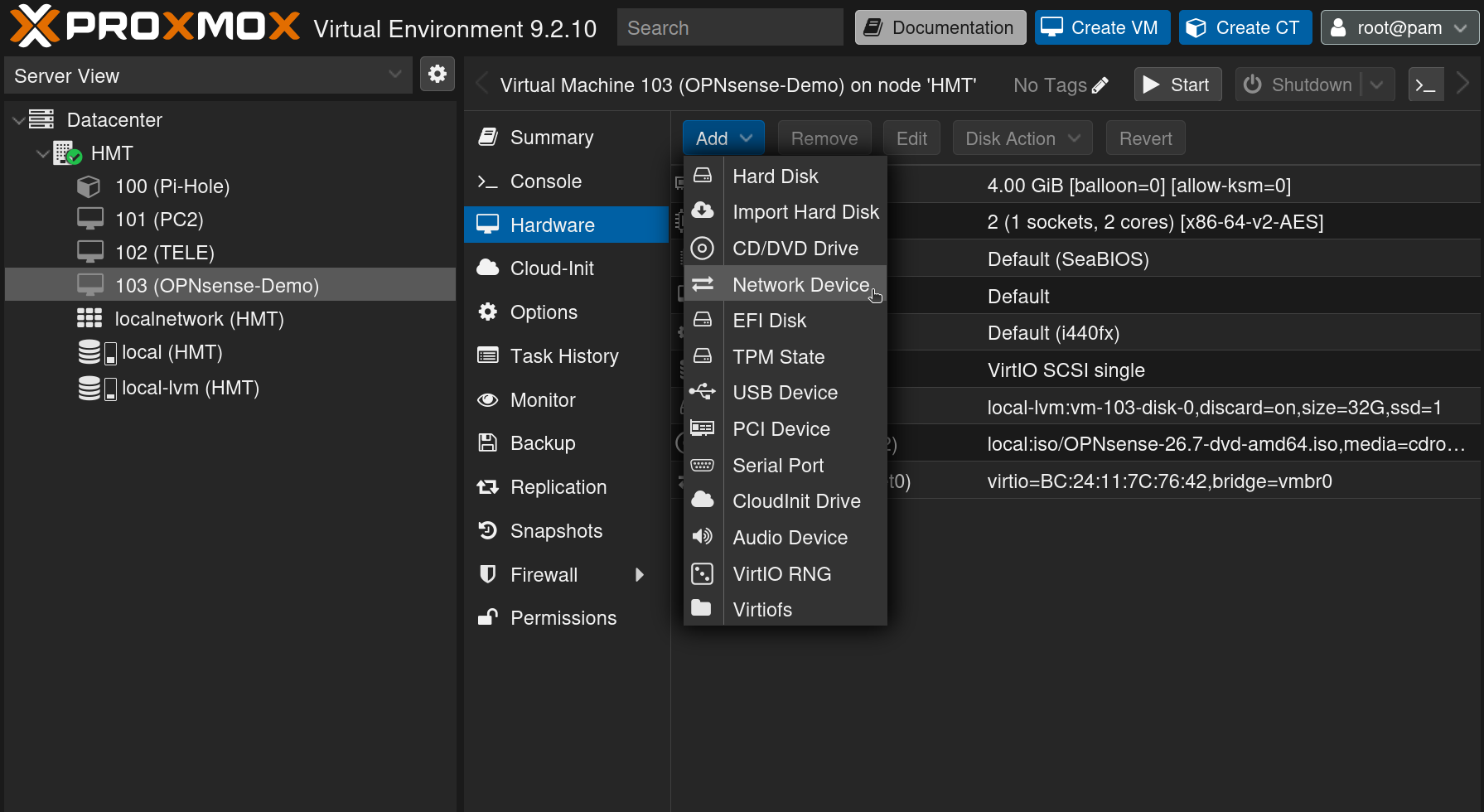This screenshot has width=1484, height=812.
Task: Open the Options tab
Action: 566,312
